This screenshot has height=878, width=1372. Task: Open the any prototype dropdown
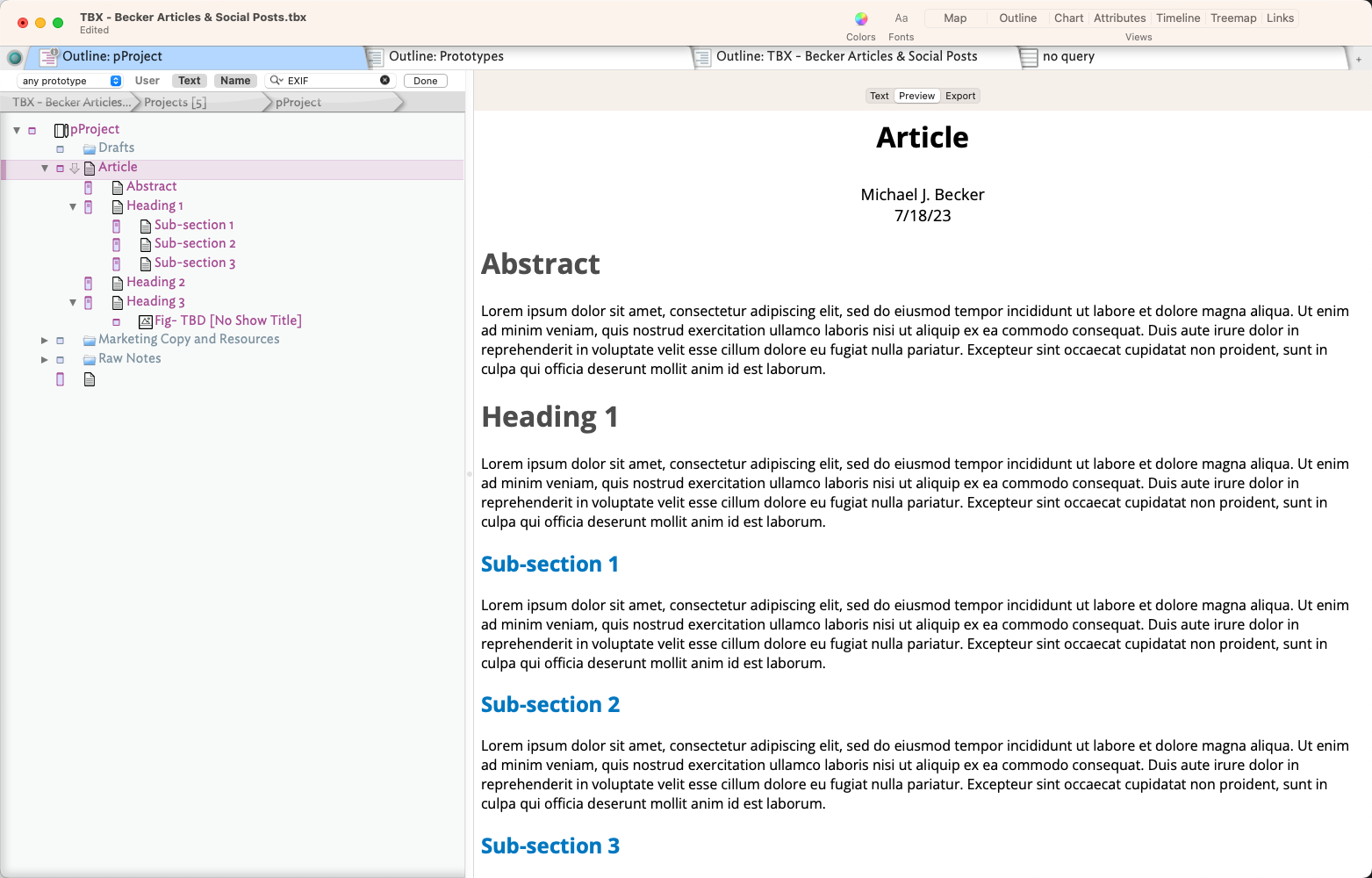(x=69, y=80)
